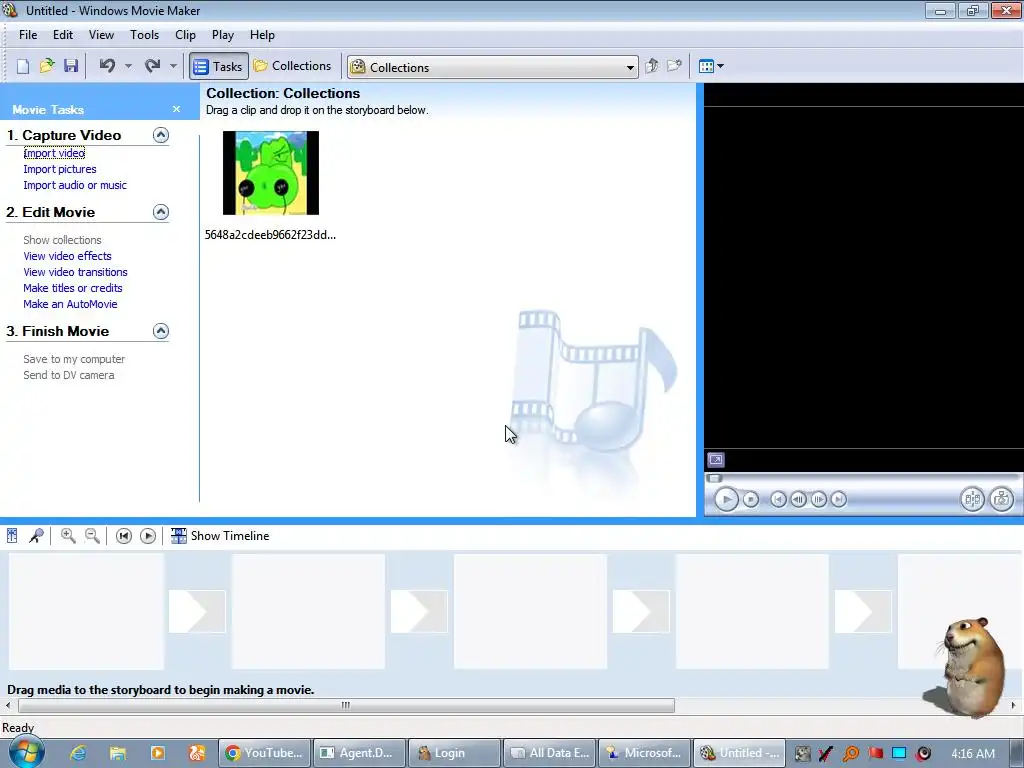Image resolution: width=1024 pixels, height=768 pixels.
Task: Create a new collection folder
Action: (674, 66)
